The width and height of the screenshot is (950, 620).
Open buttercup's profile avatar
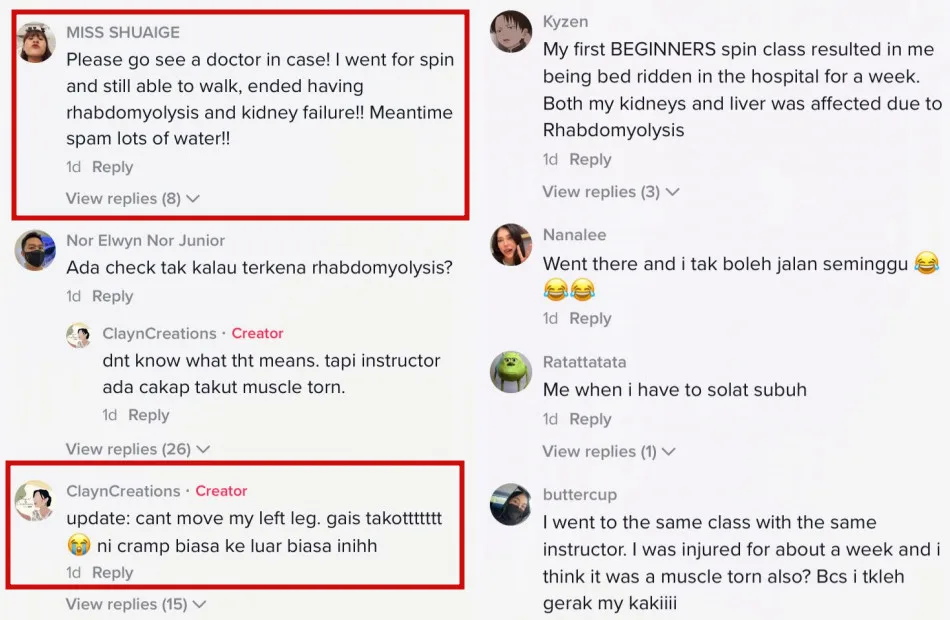pyautogui.click(x=511, y=504)
